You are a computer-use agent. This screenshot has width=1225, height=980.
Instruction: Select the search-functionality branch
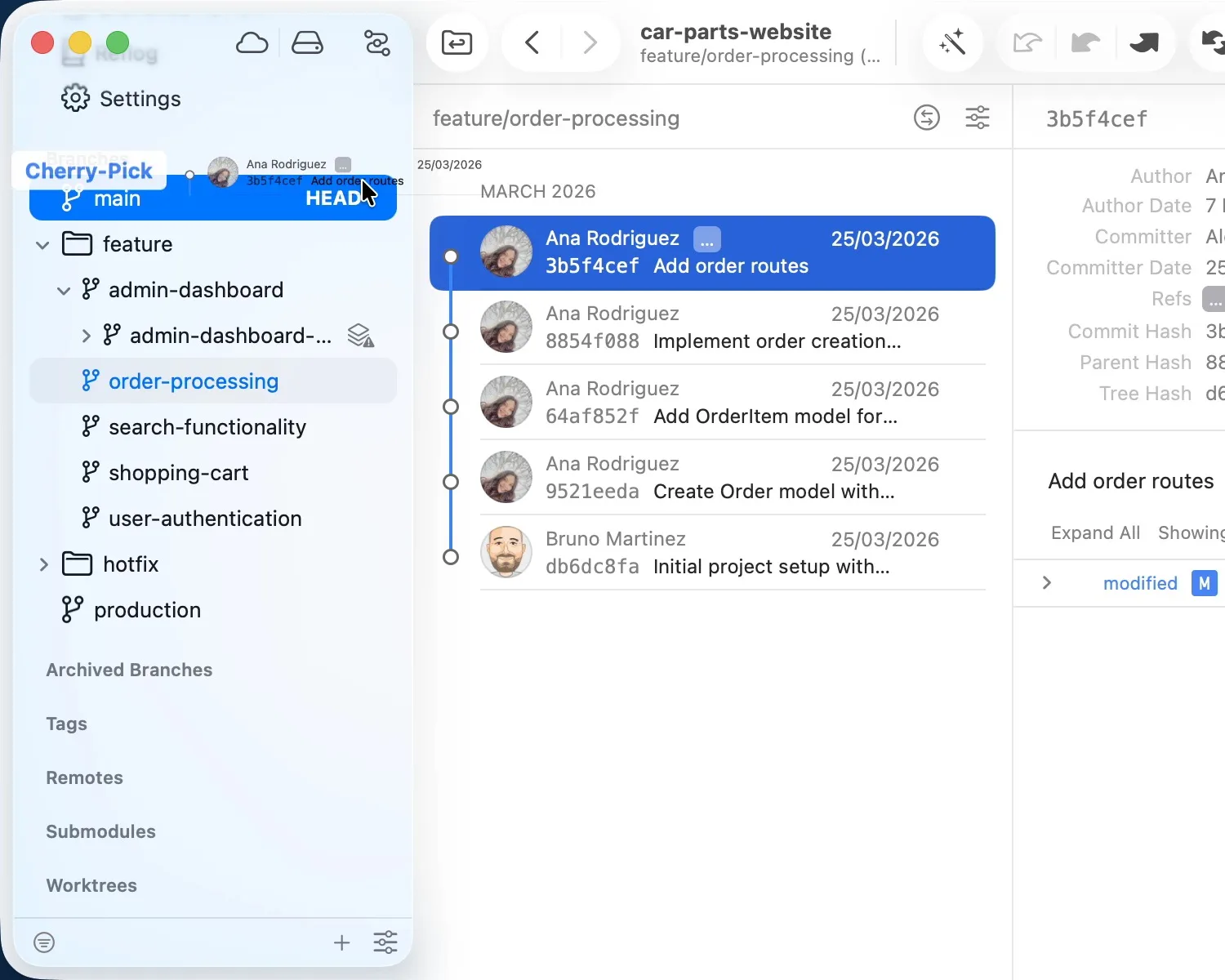(213, 427)
